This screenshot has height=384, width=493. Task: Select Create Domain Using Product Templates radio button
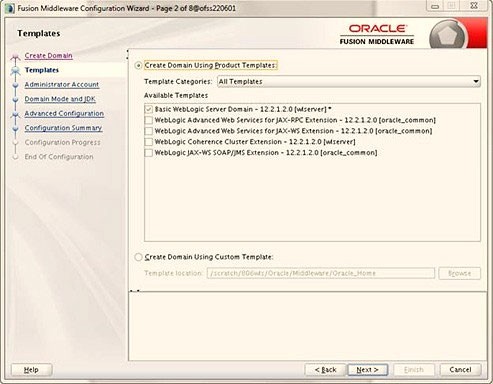coord(138,65)
